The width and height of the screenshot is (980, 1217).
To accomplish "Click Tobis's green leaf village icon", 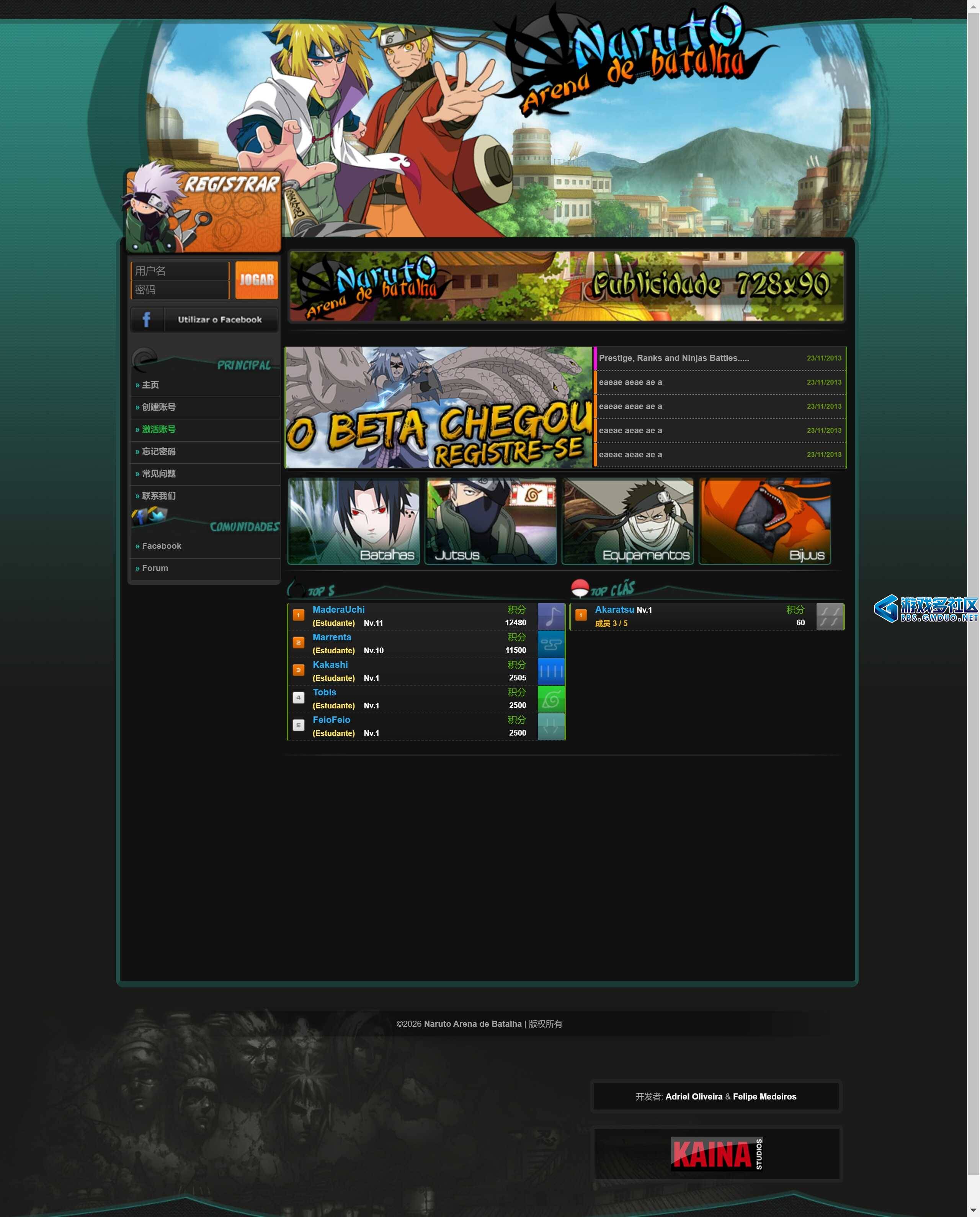I will (551, 699).
